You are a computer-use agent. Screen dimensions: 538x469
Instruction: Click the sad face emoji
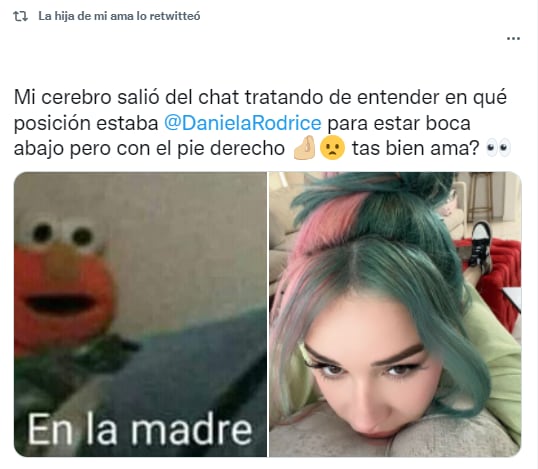pyautogui.click(x=332, y=148)
